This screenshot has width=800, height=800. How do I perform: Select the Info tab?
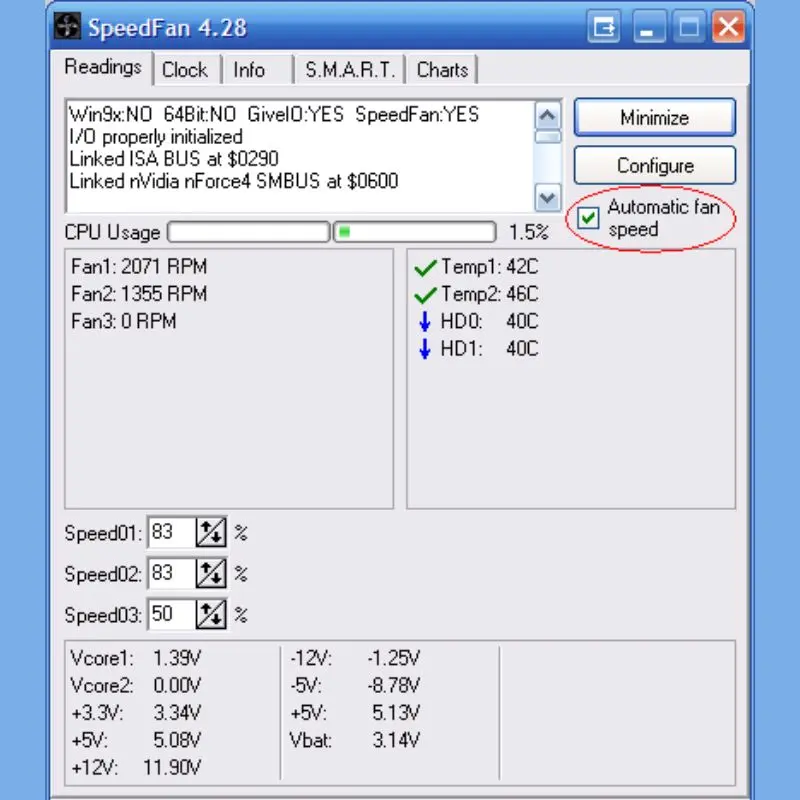tap(249, 70)
